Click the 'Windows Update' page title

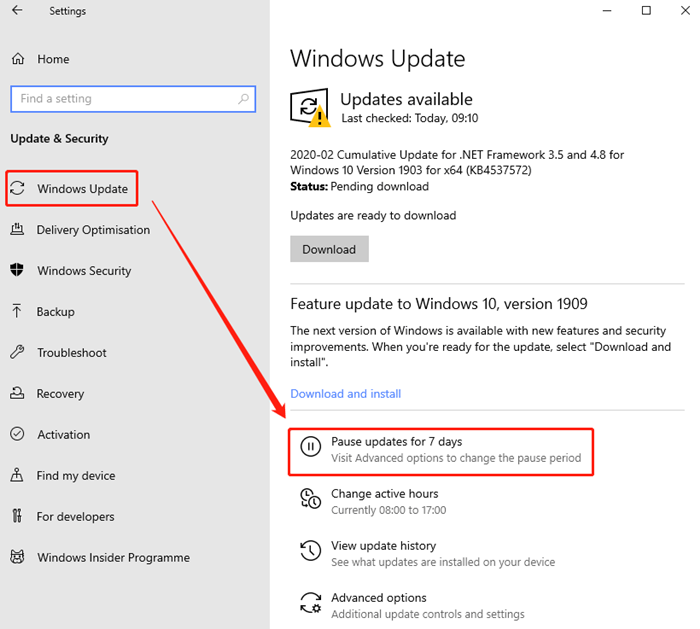click(x=378, y=58)
